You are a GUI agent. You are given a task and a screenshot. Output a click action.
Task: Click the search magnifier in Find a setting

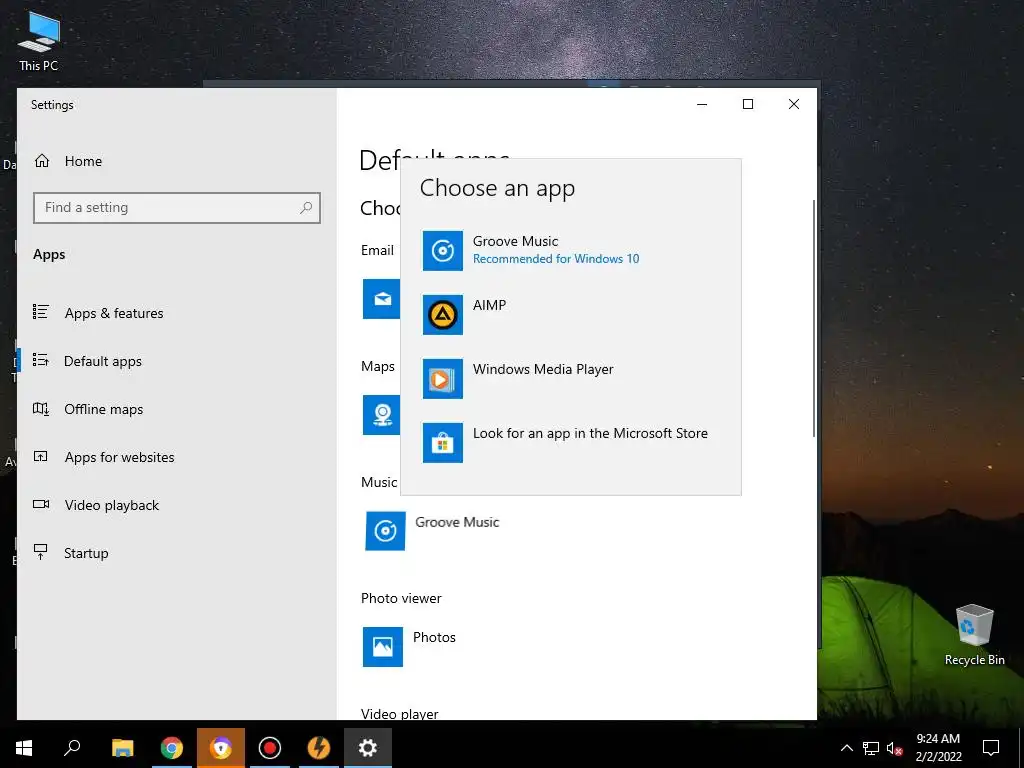coord(306,208)
